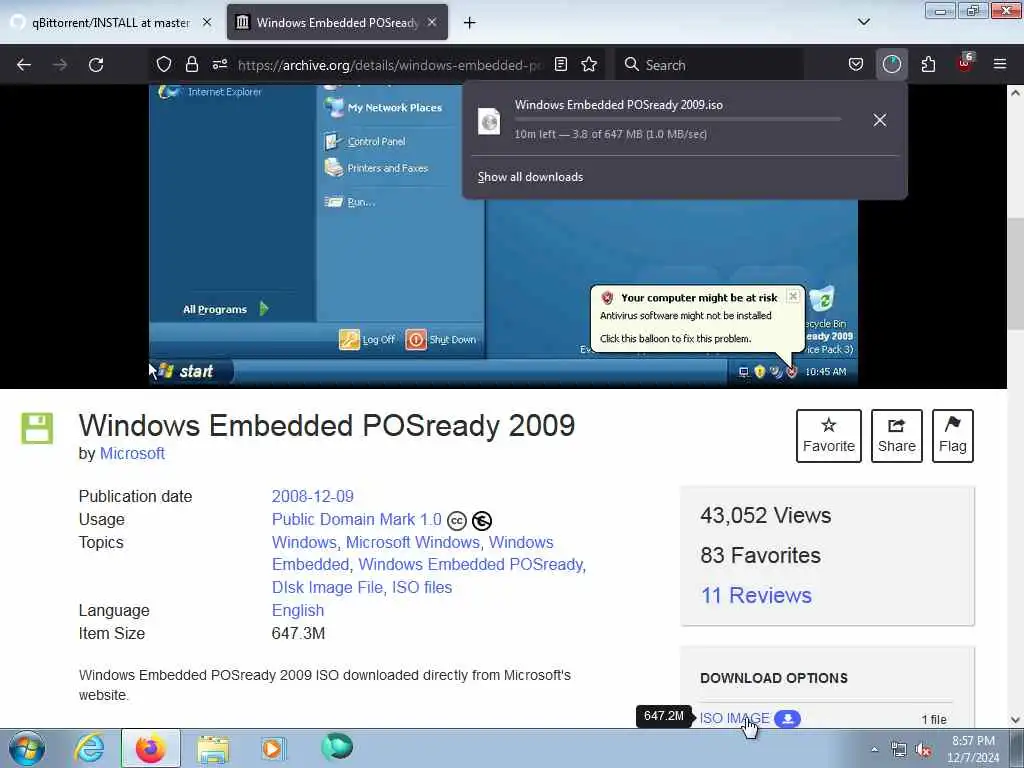Click Show all downloads
This screenshot has width=1024, height=768.
(530, 177)
